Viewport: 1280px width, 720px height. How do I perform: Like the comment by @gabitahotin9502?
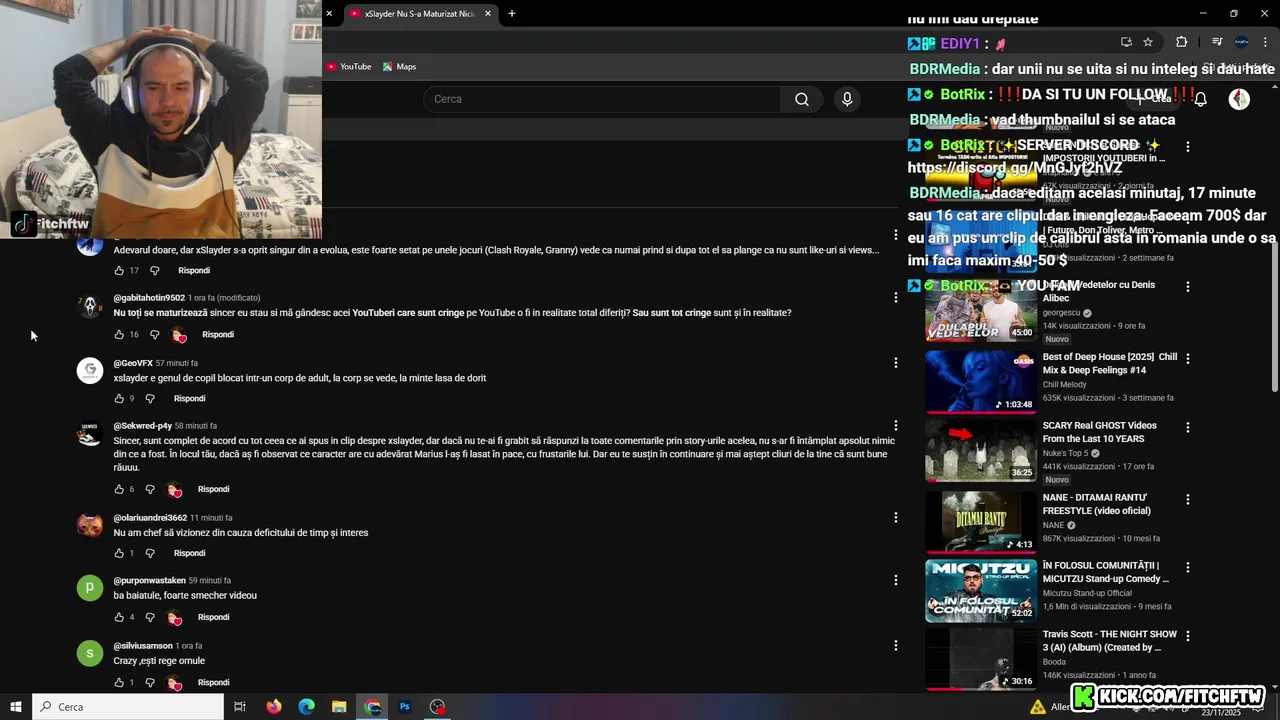click(119, 335)
